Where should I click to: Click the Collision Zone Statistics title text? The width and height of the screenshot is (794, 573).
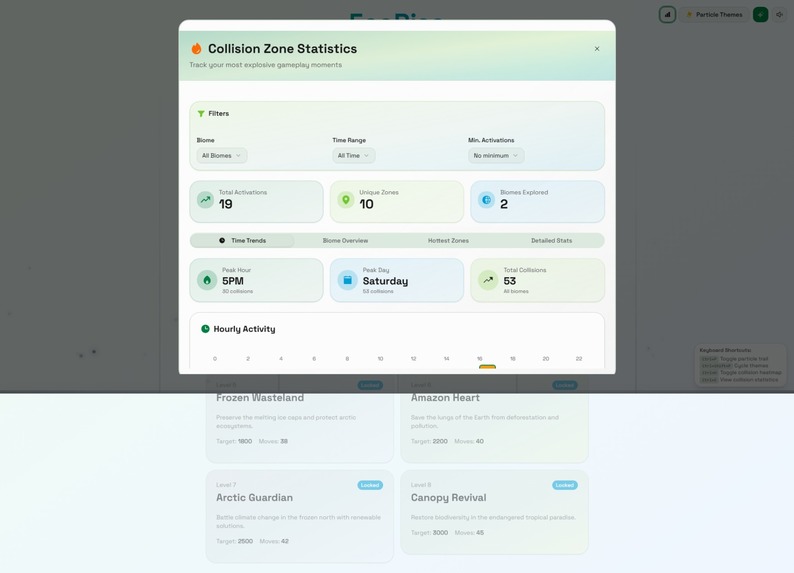tap(283, 49)
